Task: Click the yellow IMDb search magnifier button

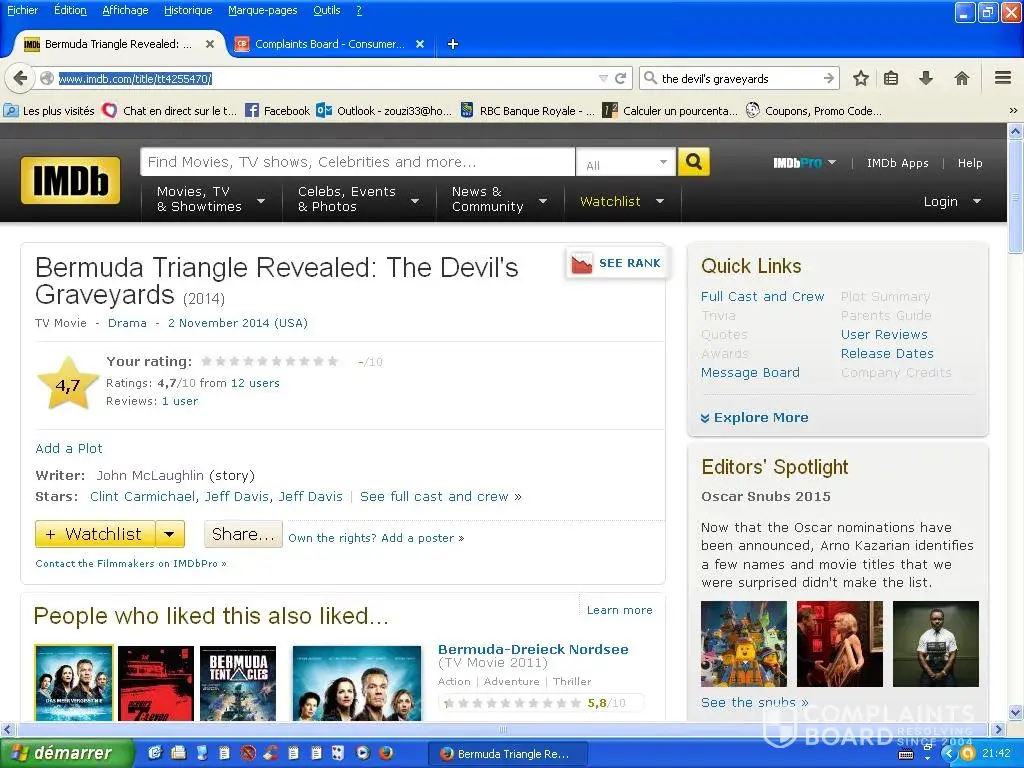Action: coord(693,162)
